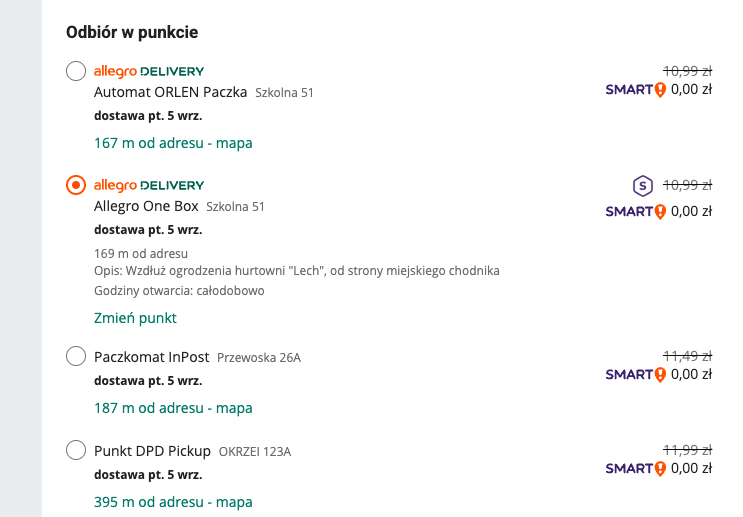The width and height of the screenshot is (743, 517).
Task: Open map link for 395 m od adresu
Action: [x=173, y=502]
